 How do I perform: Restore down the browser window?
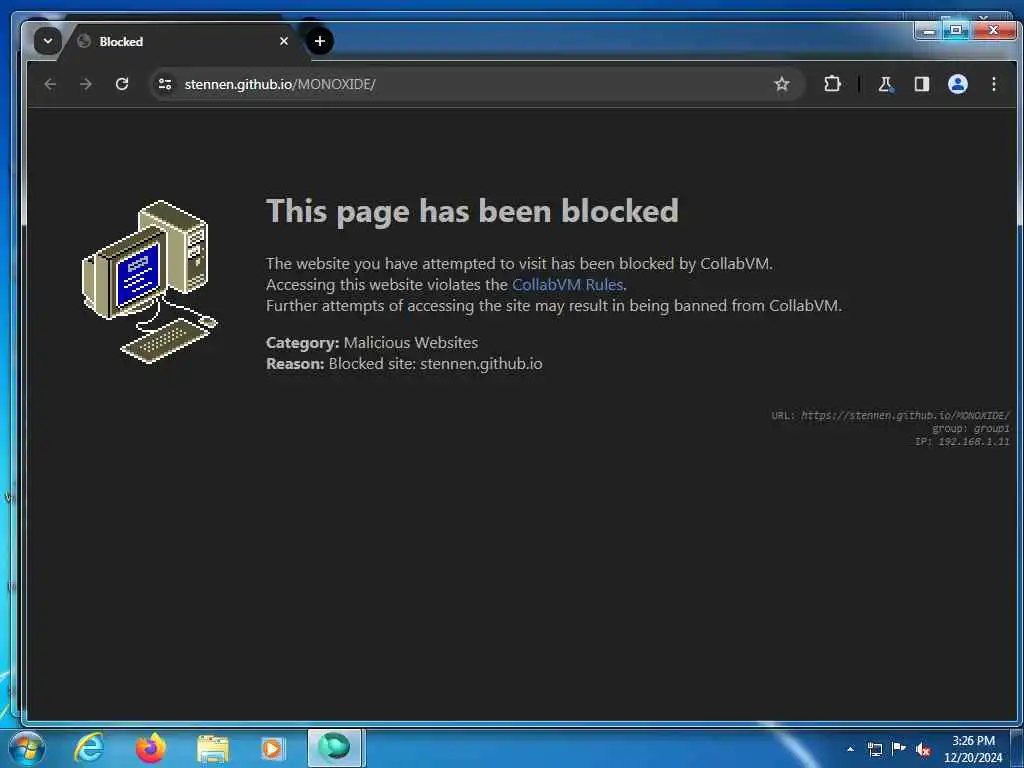[x=956, y=30]
